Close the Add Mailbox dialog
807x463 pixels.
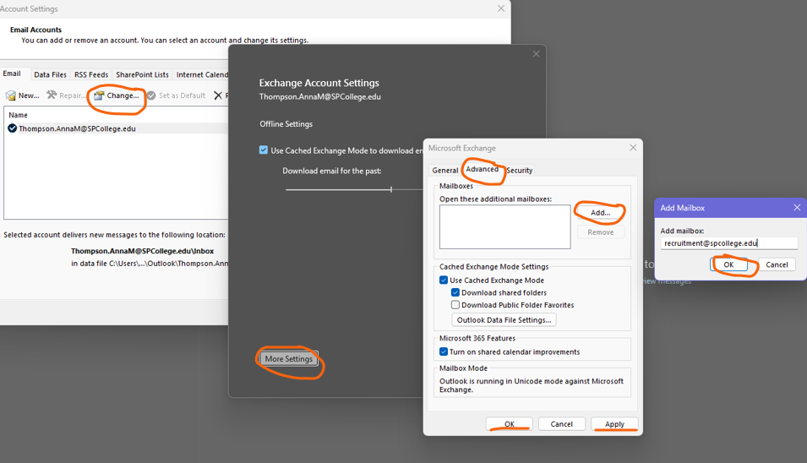point(797,207)
